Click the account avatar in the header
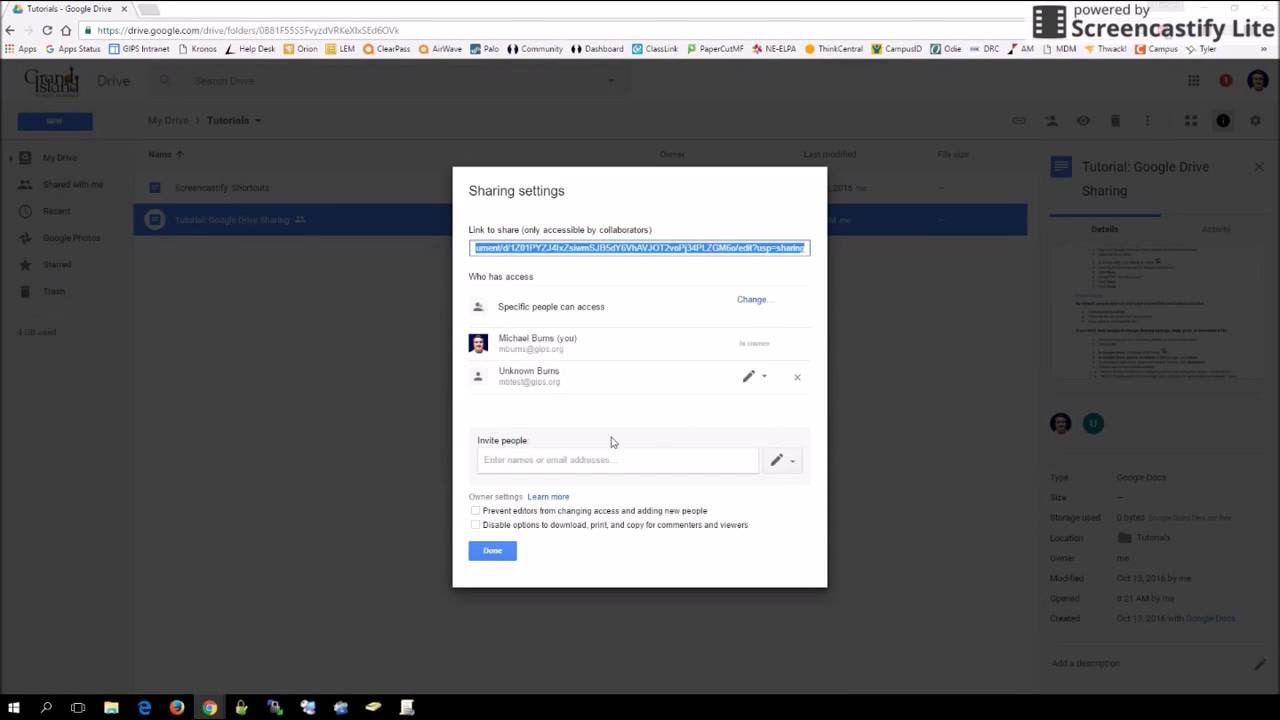 pyautogui.click(x=1258, y=81)
